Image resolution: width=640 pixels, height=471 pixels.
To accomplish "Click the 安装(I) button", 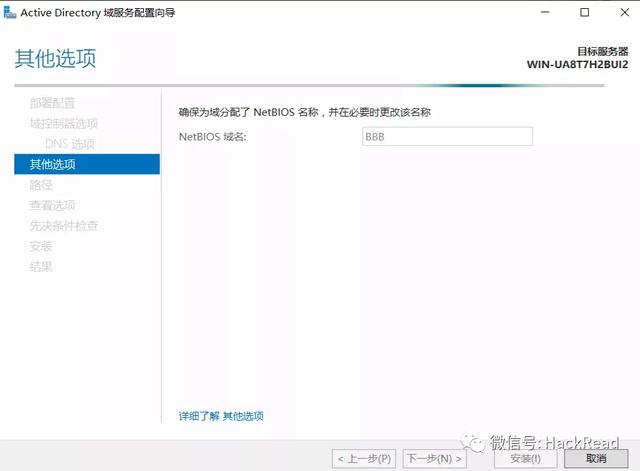I will 525,459.
